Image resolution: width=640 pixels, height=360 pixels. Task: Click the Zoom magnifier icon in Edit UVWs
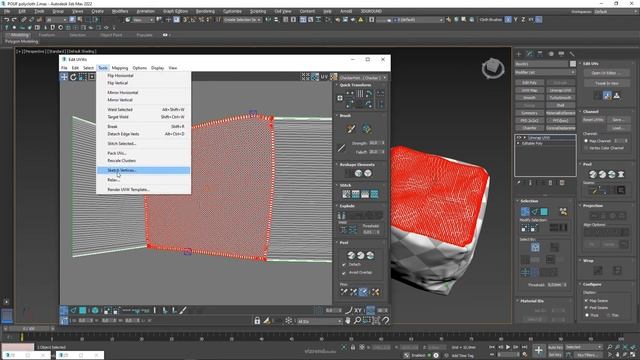357,321
